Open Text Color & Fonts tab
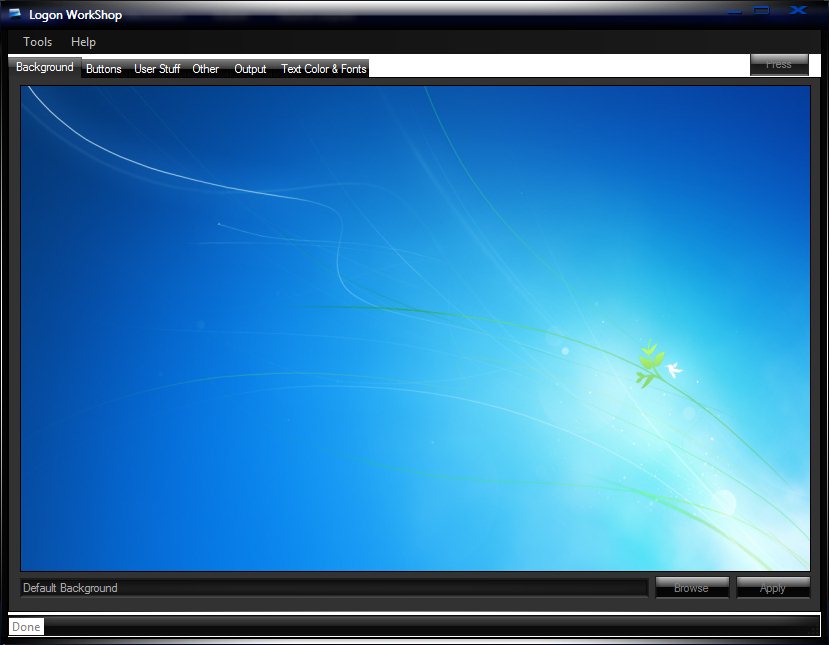The height and width of the screenshot is (645, 829). (x=324, y=69)
